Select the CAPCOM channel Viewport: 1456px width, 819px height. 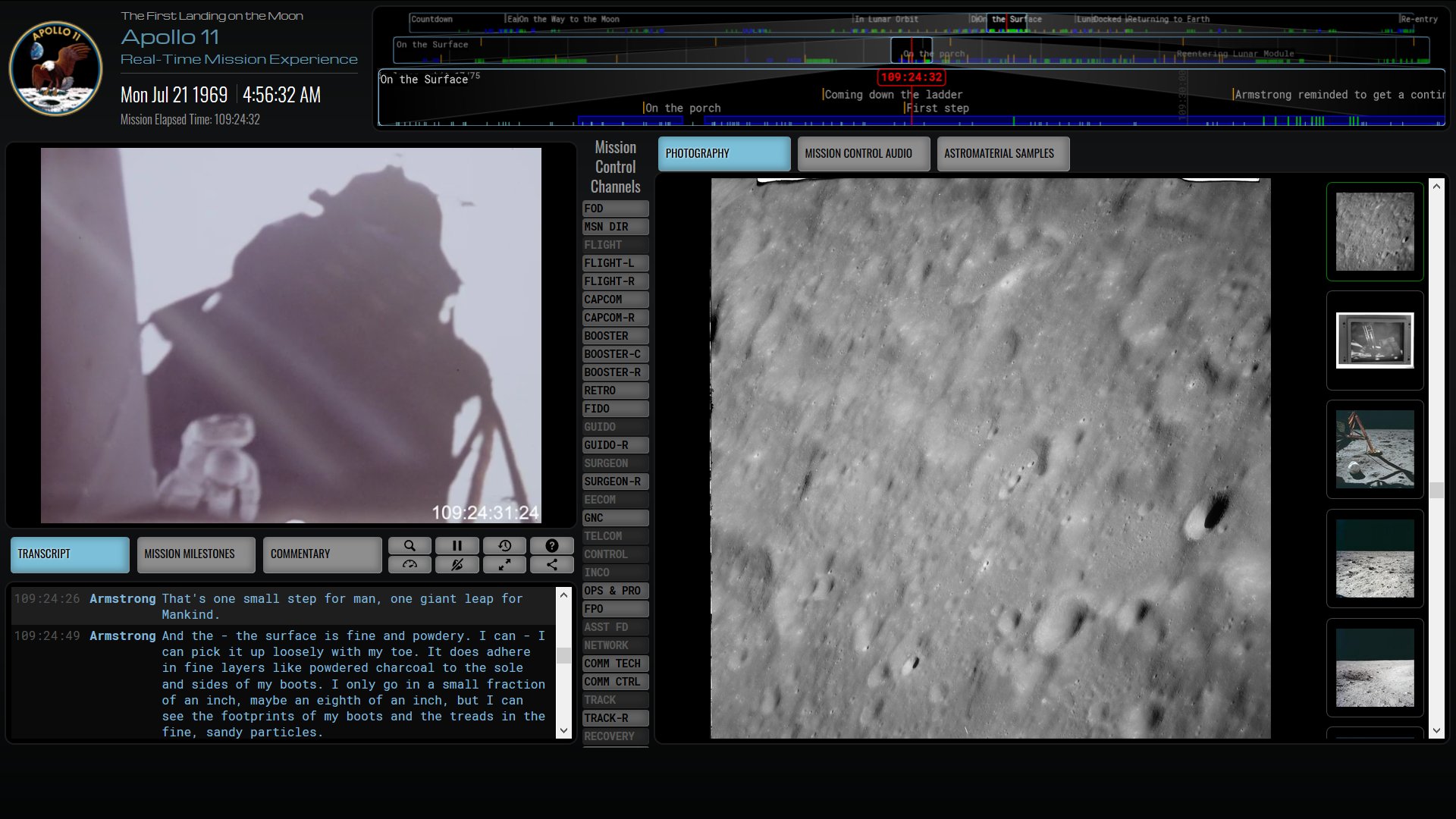[x=615, y=300]
